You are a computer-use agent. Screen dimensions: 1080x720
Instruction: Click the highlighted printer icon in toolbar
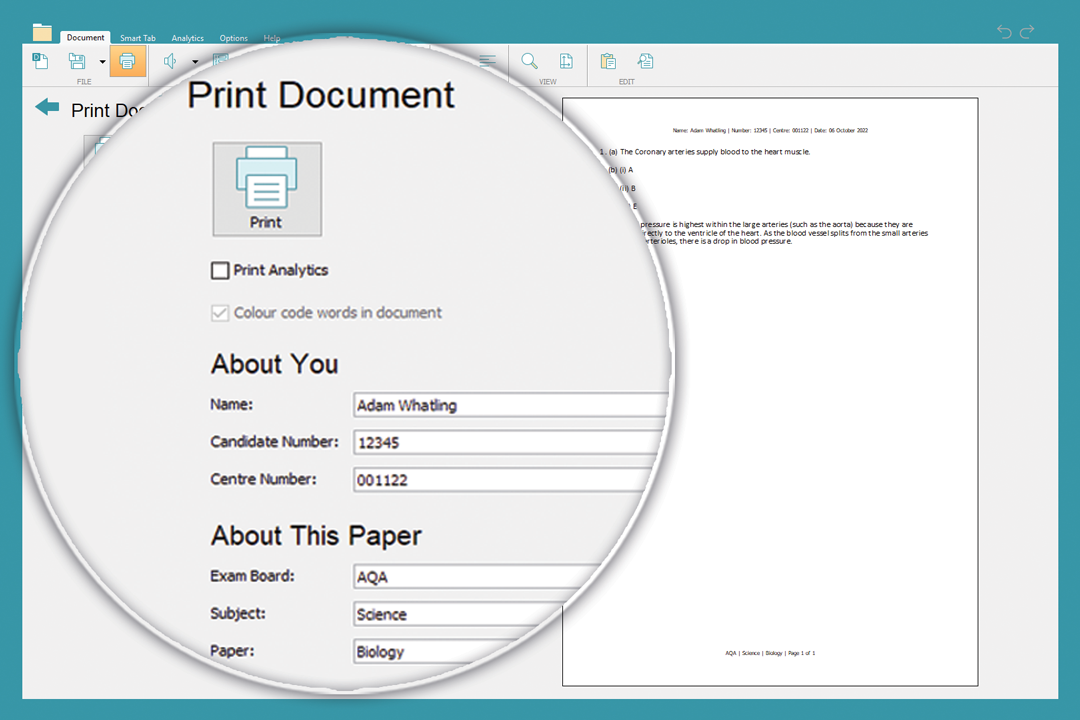[x=127, y=62]
